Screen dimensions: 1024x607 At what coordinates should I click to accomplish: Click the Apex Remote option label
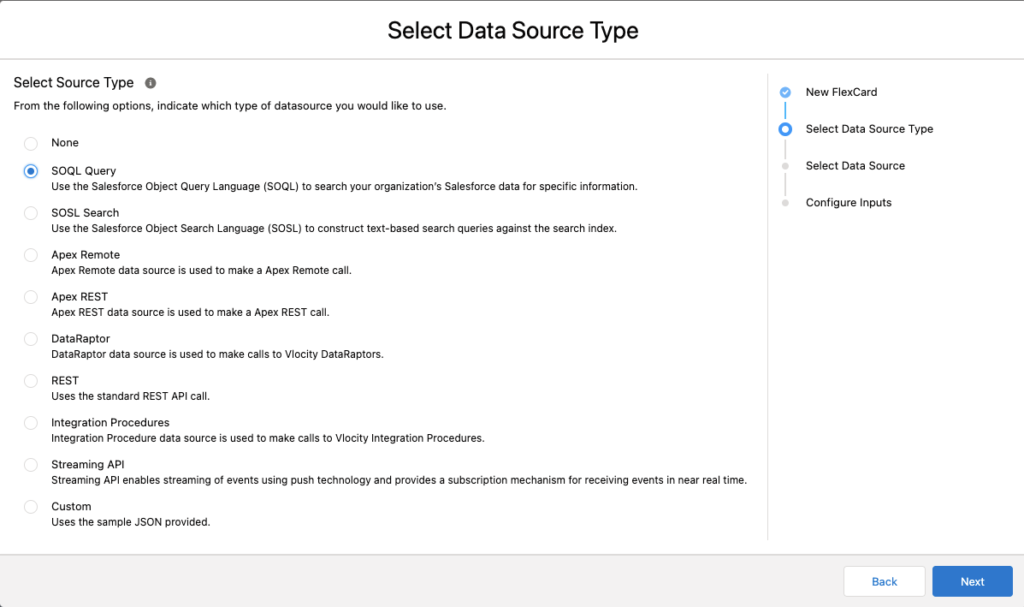click(x=86, y=255)
